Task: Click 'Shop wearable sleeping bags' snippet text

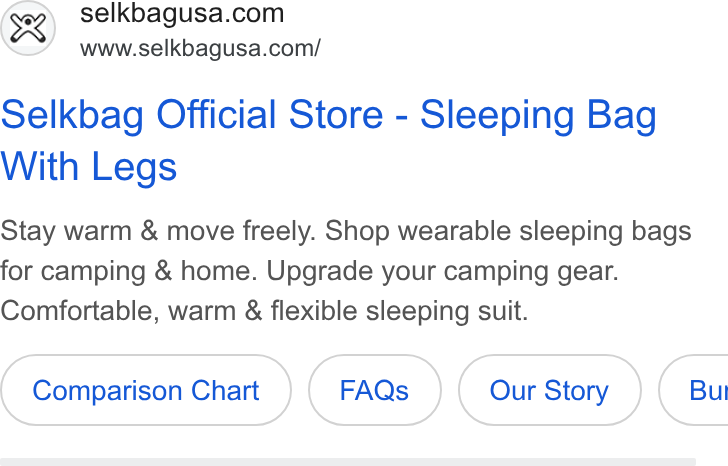Action: point(508,231)
